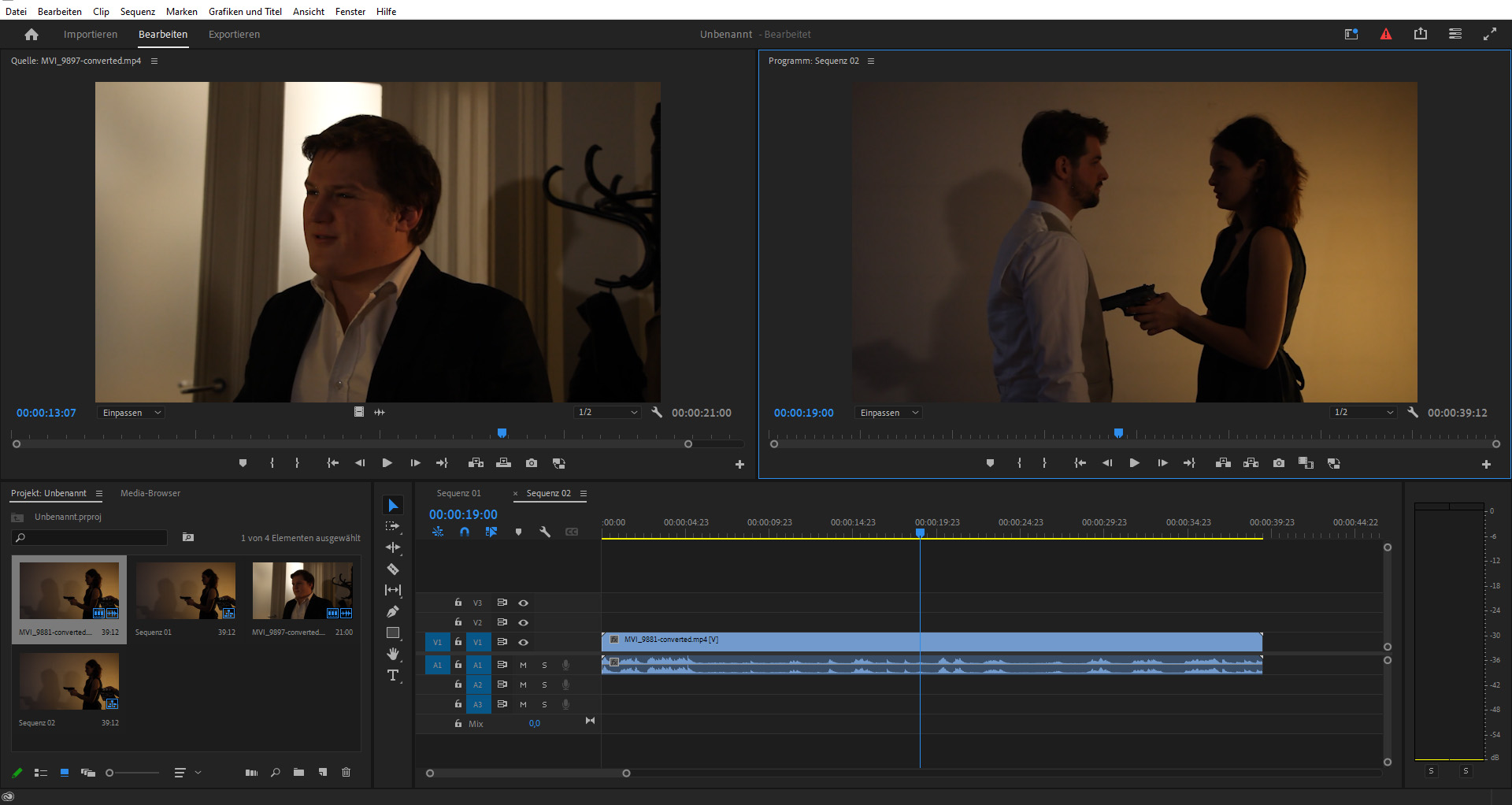This screenshot has height=805, width=1512.
Task: Click the Lift icon under the Program monitor
Action: 1223,463
